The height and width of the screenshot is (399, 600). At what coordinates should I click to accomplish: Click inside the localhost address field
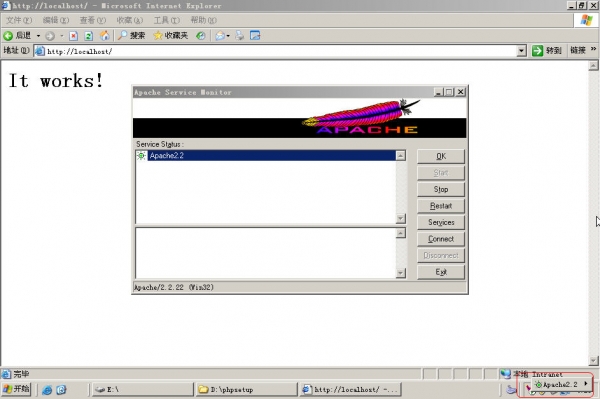pos(280,51)
